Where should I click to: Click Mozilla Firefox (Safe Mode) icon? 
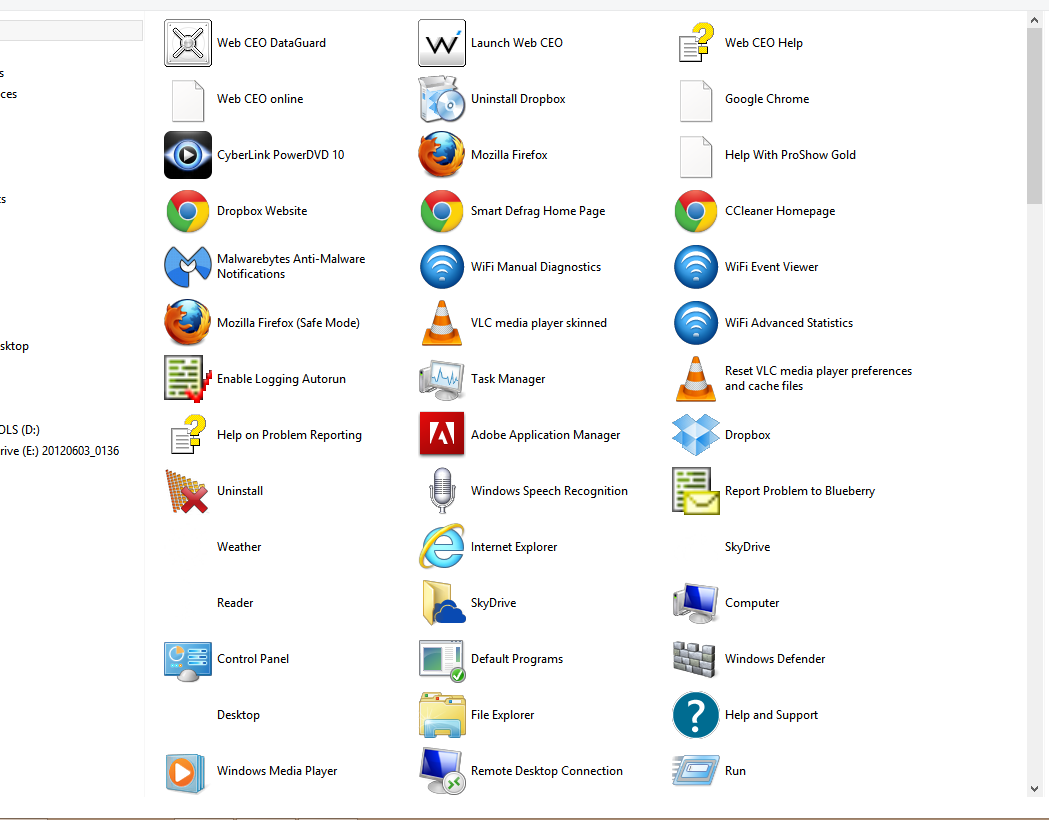188,322
